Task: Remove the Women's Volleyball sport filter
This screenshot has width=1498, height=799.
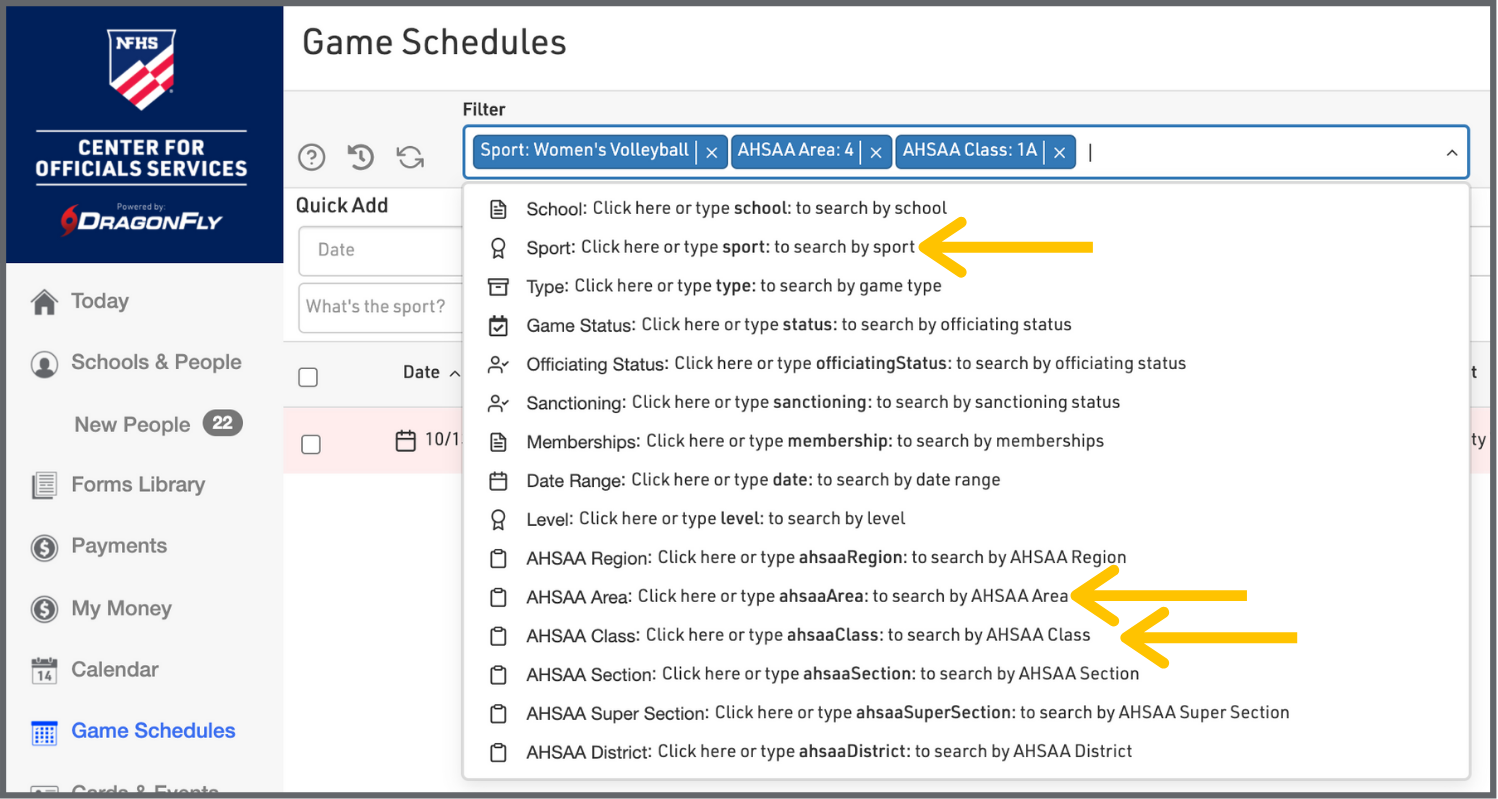Action: coord(712,152)
